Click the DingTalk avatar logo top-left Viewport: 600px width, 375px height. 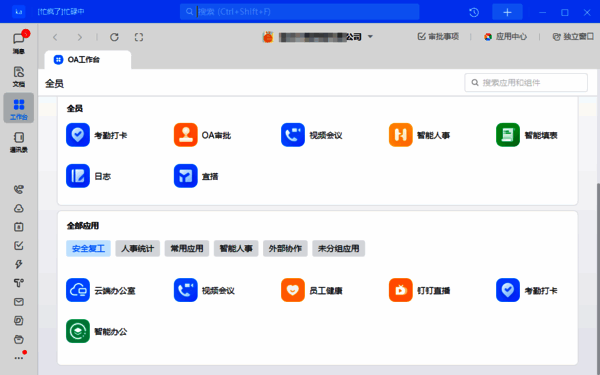pyautogui.click(x=18, y=12)
